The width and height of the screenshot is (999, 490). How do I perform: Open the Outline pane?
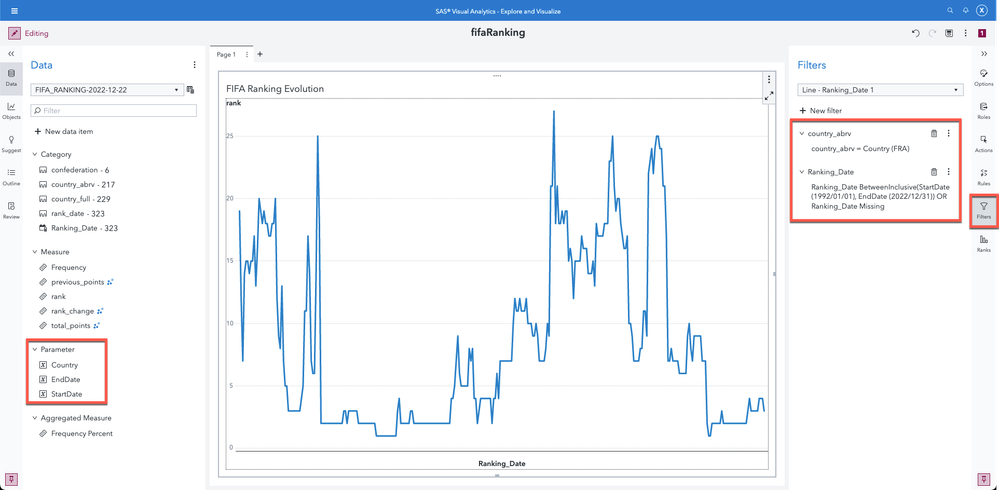coord(11,177)
